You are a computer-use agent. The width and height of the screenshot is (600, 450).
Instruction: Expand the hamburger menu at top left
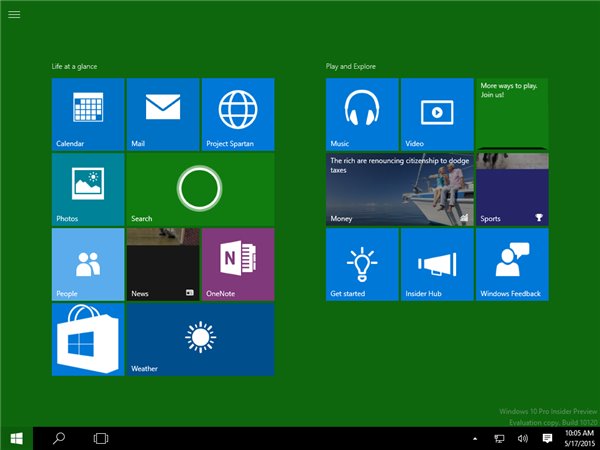[x=14, y=14]
